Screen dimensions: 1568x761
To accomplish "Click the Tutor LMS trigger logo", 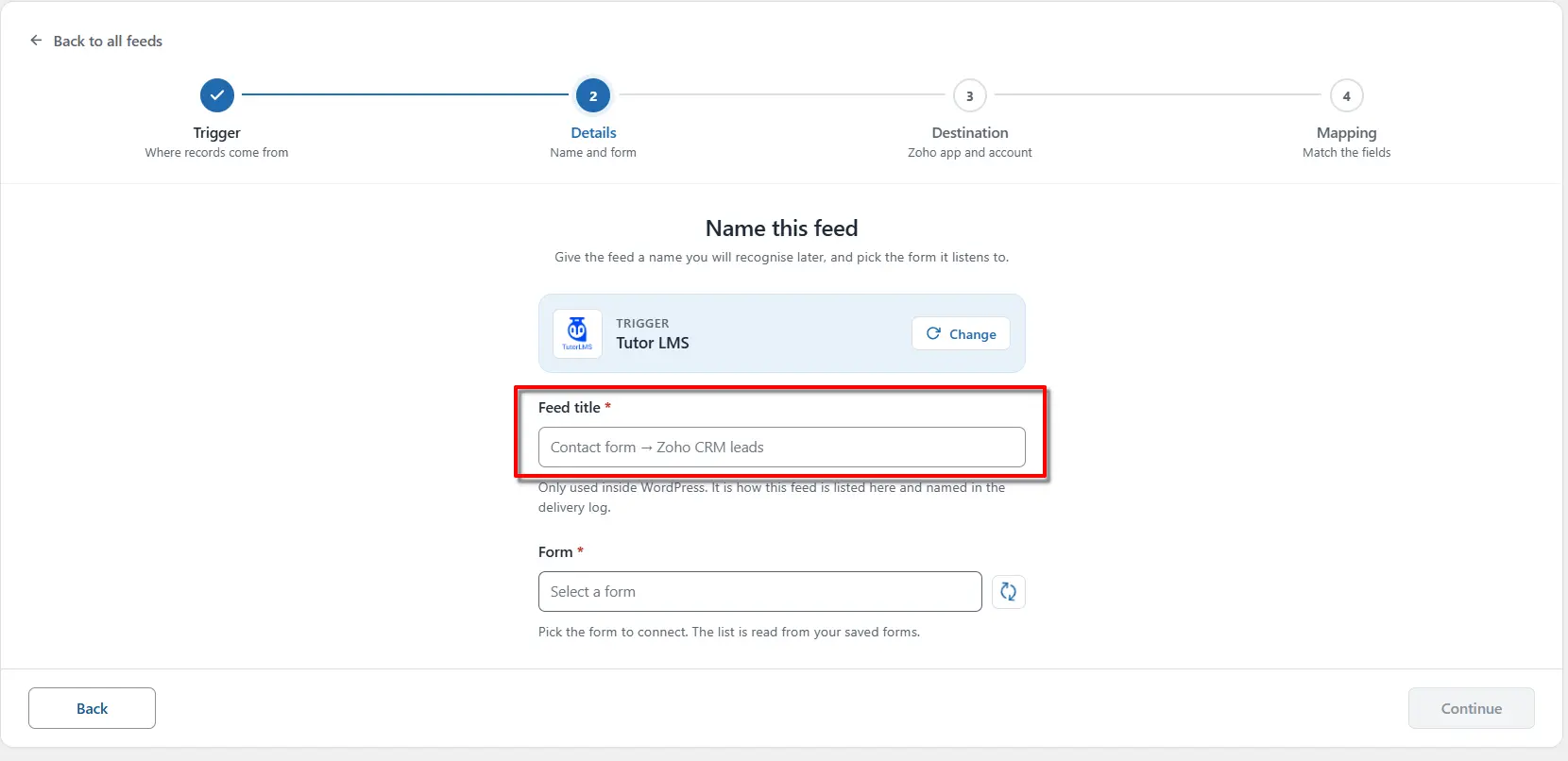I will (577, 333).
